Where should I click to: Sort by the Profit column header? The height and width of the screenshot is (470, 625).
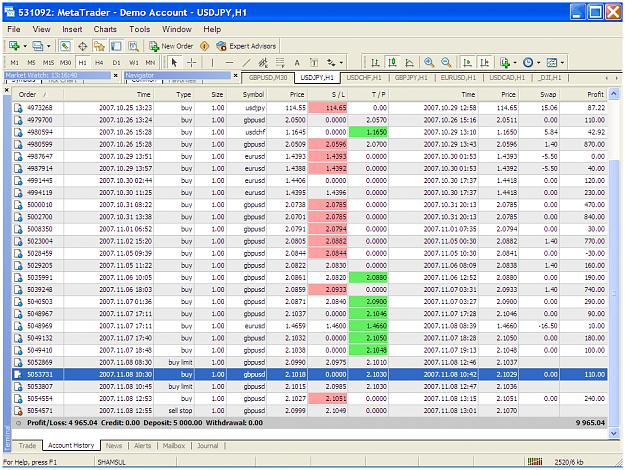583,94
